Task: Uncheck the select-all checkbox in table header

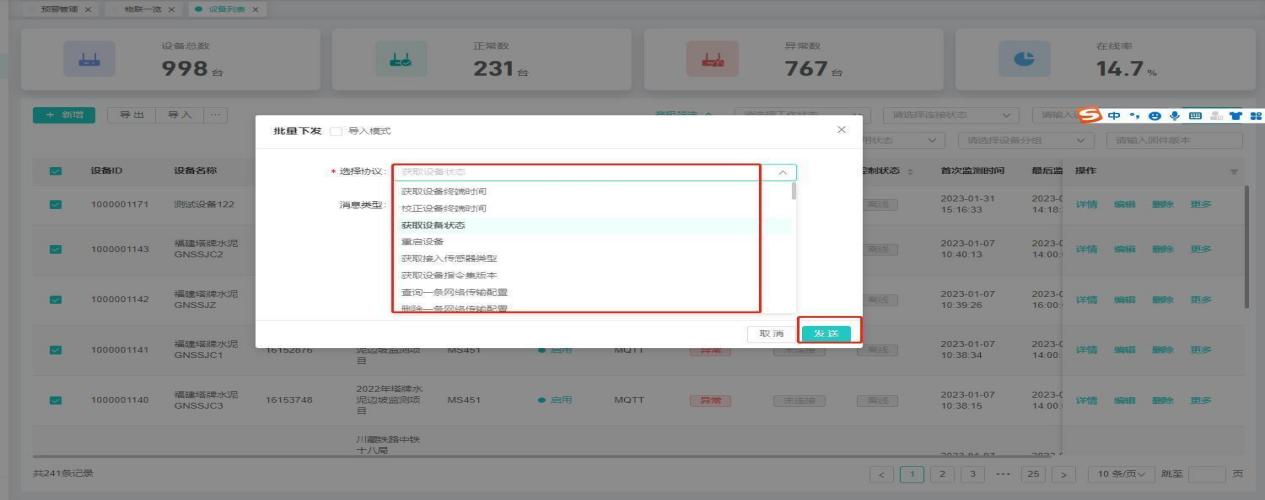Action: (56, 170)
